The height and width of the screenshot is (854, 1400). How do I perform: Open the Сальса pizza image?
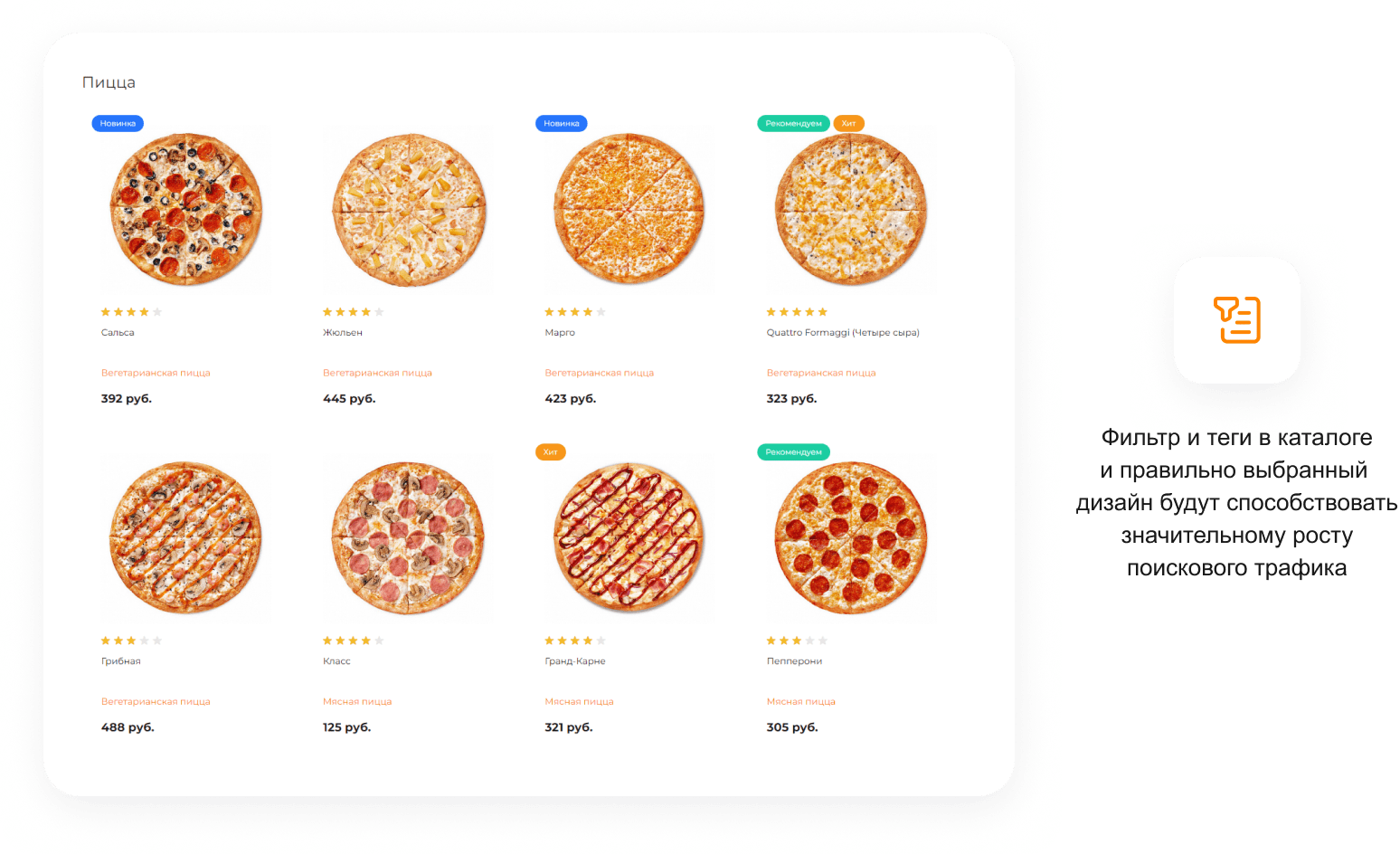pos(186,210)
